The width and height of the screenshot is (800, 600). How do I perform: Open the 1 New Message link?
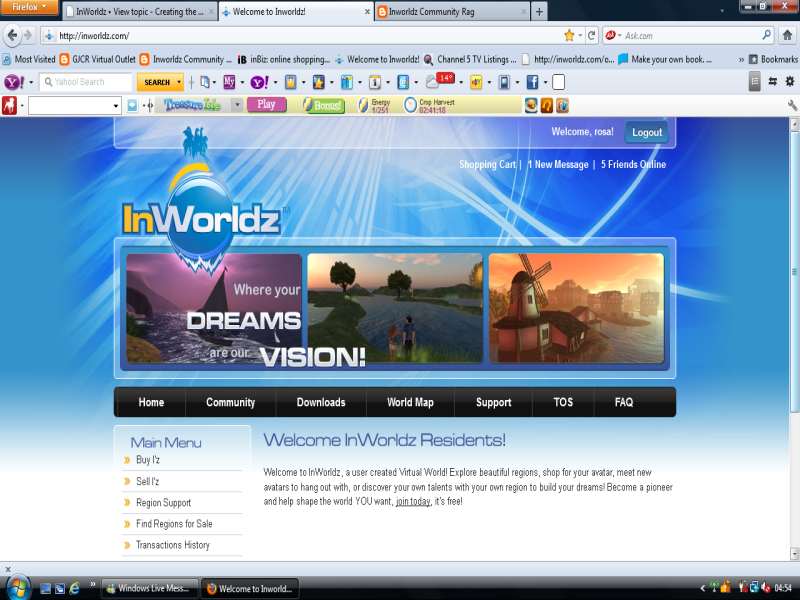(x=558, y=164)
